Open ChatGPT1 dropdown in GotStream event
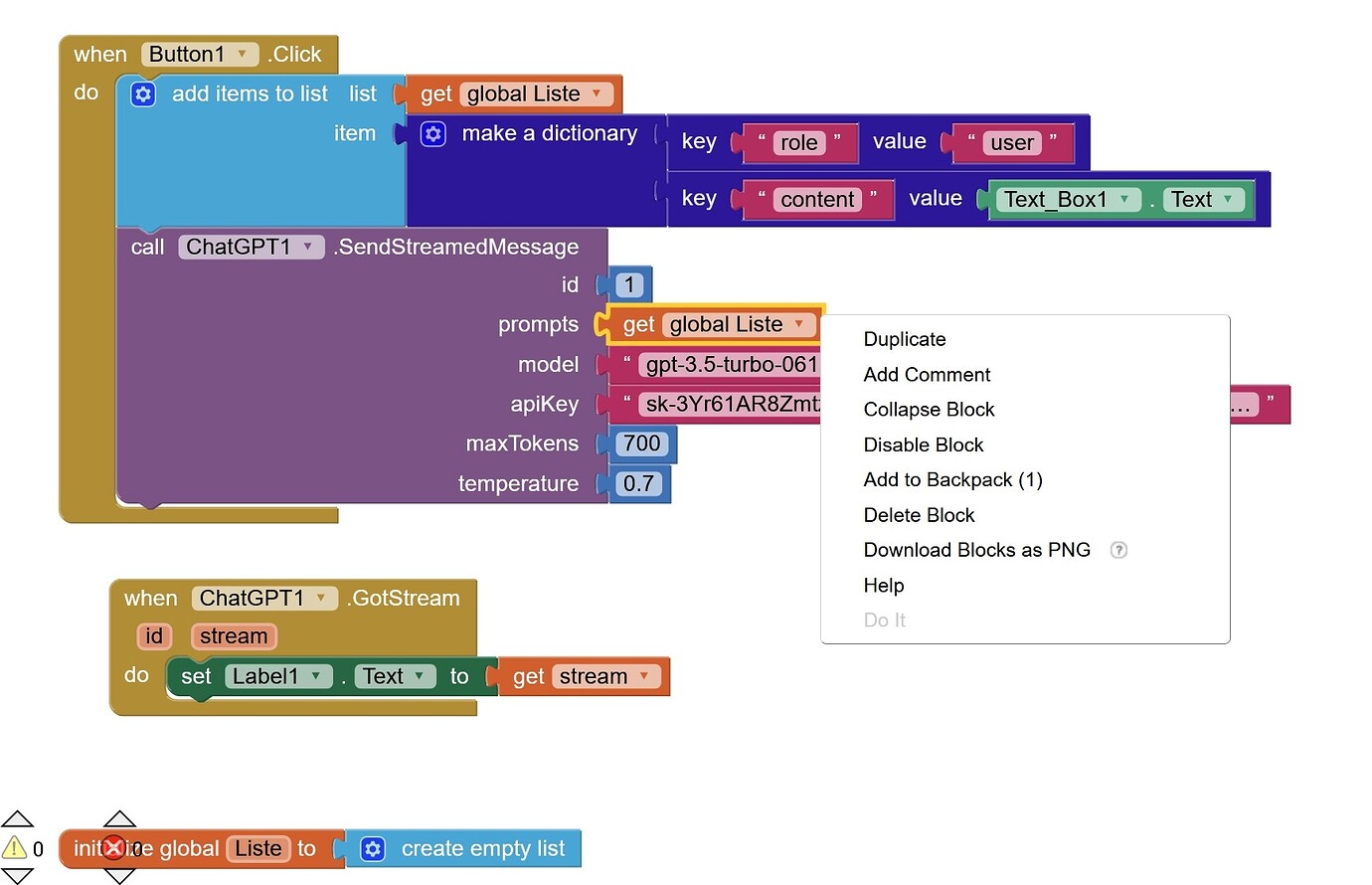1372x885 pixels. 320,598
